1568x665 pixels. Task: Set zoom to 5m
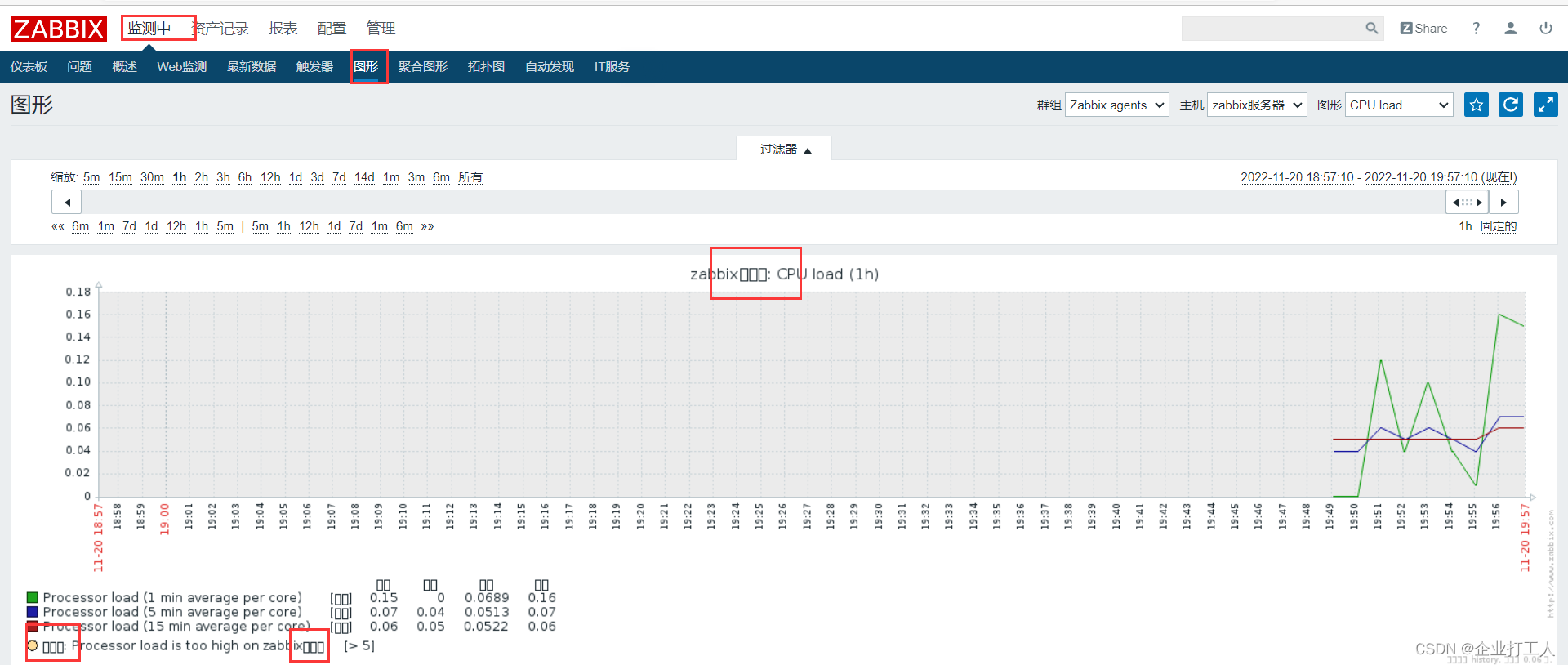coord(91,177)
